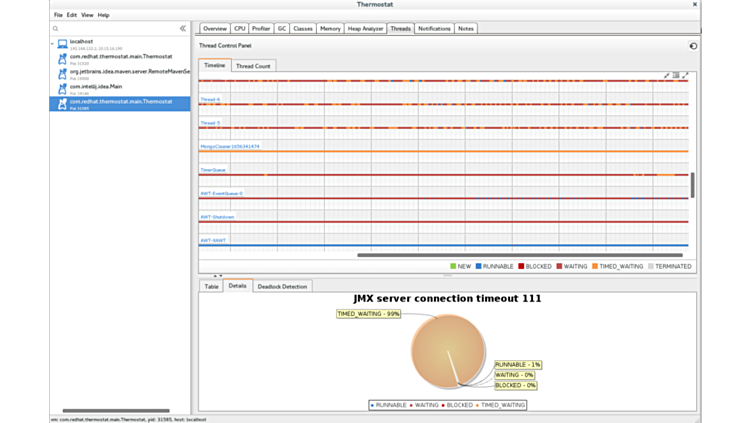Switch to the Thread Count tab
Viewport: 752px width, 423px height.
(253, 66)
